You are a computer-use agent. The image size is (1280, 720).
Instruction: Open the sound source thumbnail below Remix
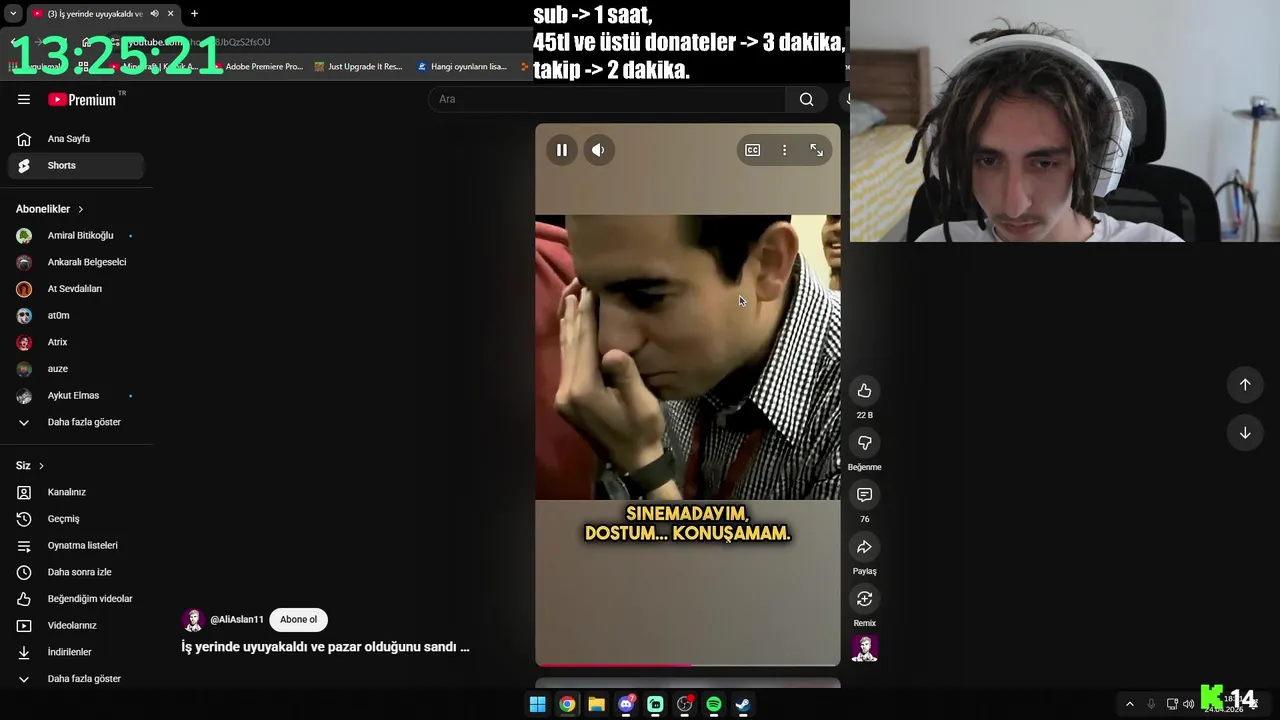pos(865,649)
